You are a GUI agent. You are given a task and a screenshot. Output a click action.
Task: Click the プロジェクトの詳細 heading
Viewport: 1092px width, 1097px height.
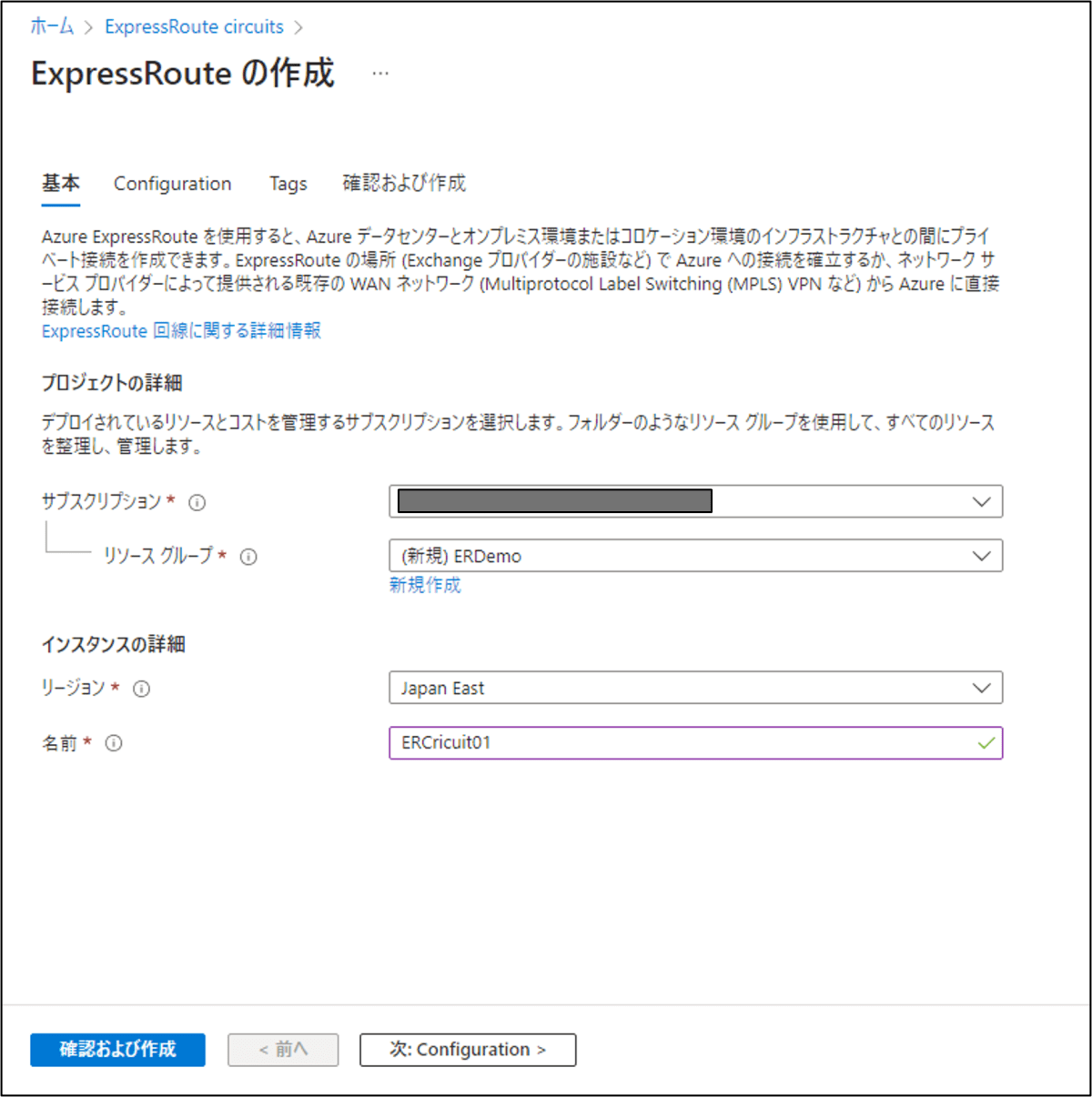pos(112,383)
